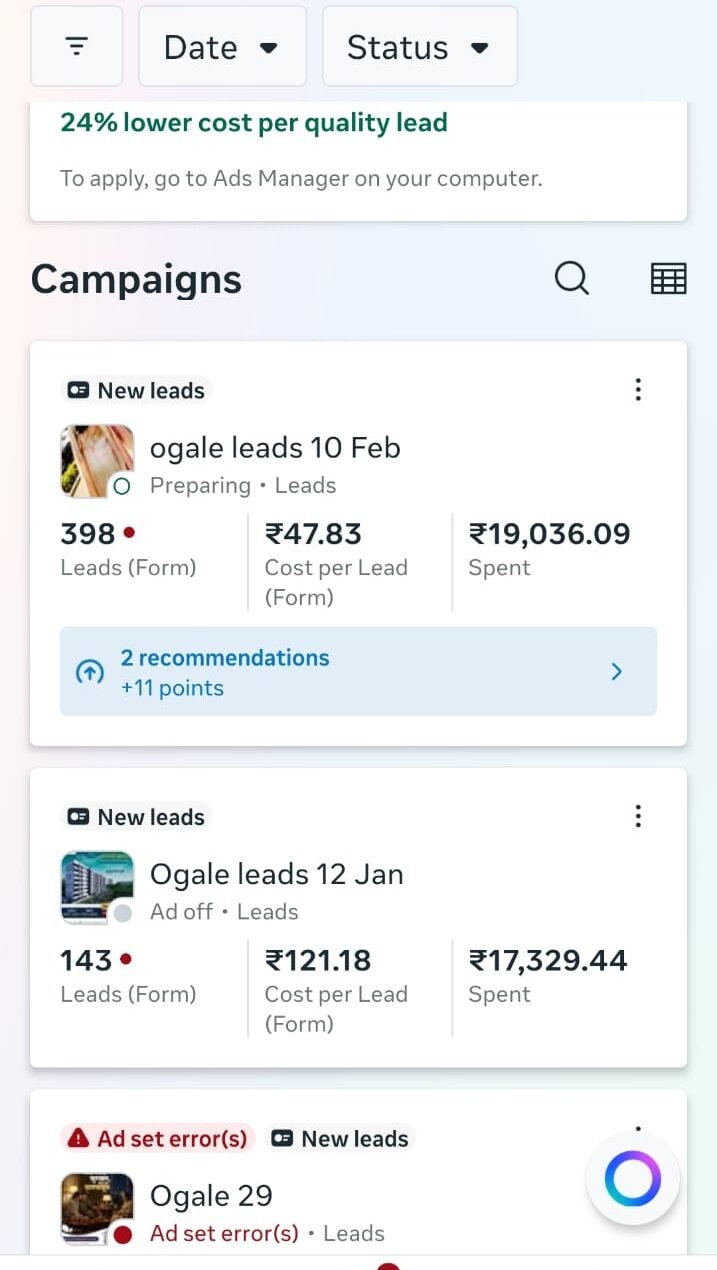This screenshot has width=717, height=1270.
Task: Select the New leads tag on 10 Feb campaign
Action: coord(137,390)
